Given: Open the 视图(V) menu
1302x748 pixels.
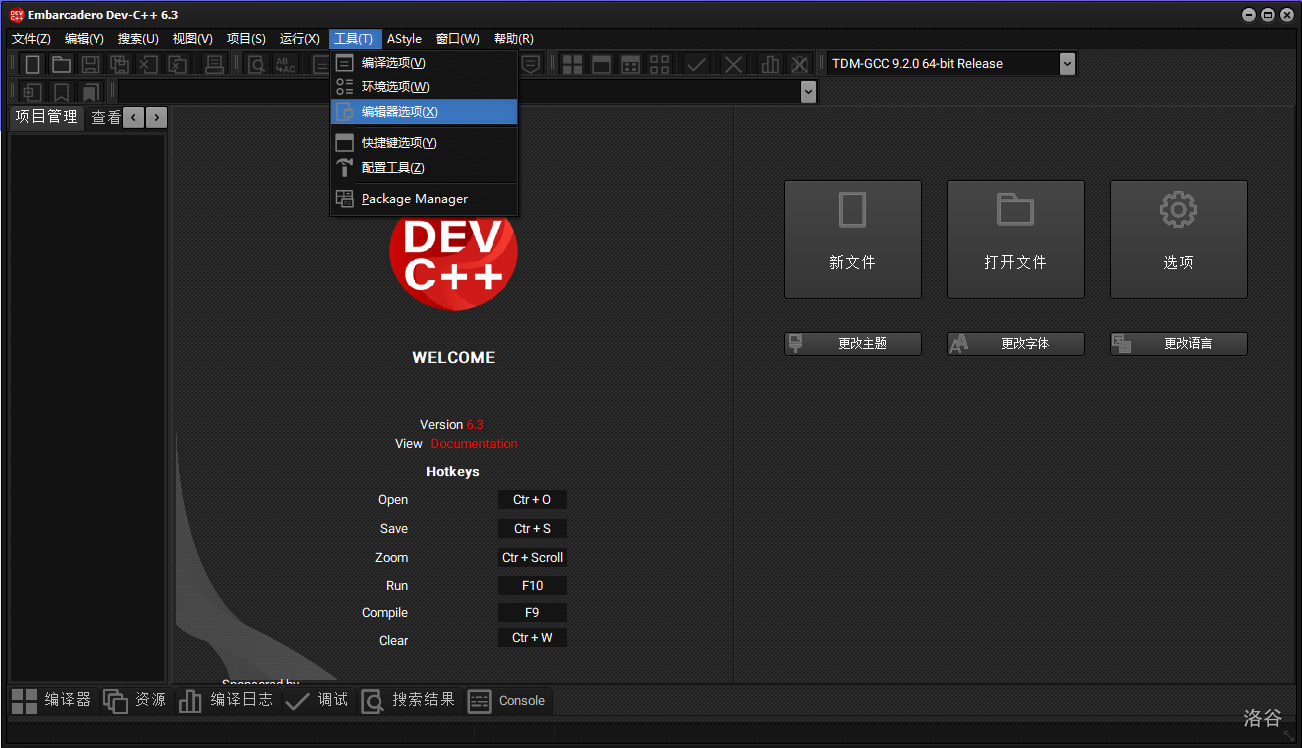Looking at the screenshot, I should pyautogui.click(x=192, y=39).
